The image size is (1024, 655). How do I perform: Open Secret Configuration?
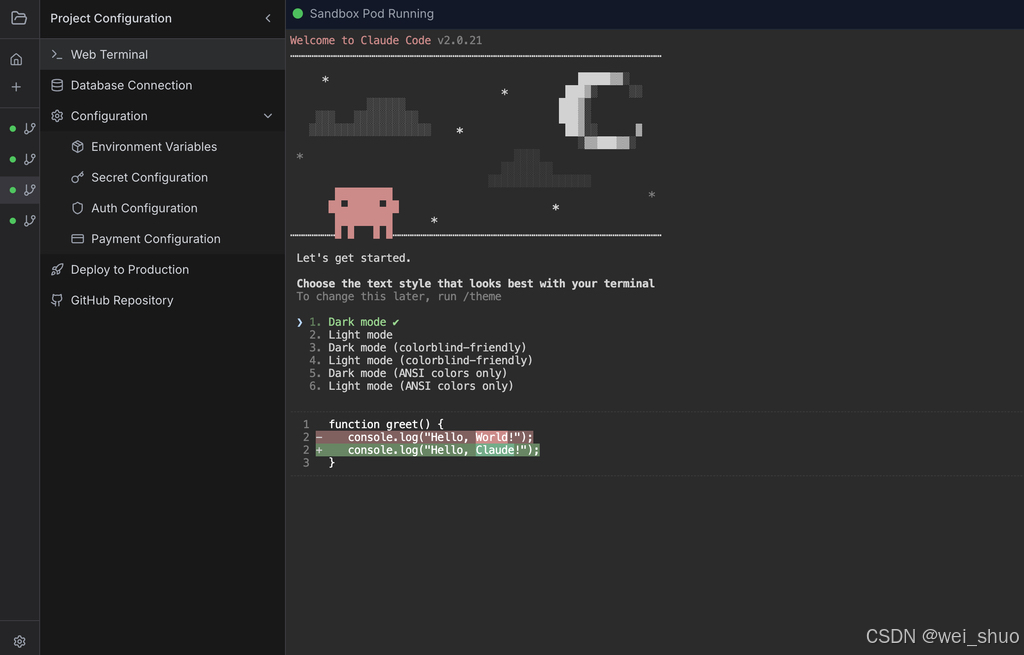pyautogui.click(x=163, y=177)
